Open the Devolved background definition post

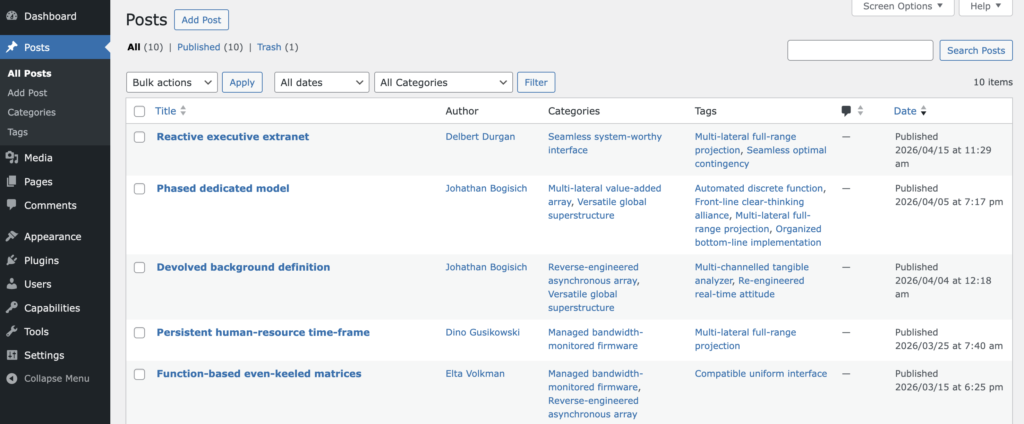[x=243, y=267]
